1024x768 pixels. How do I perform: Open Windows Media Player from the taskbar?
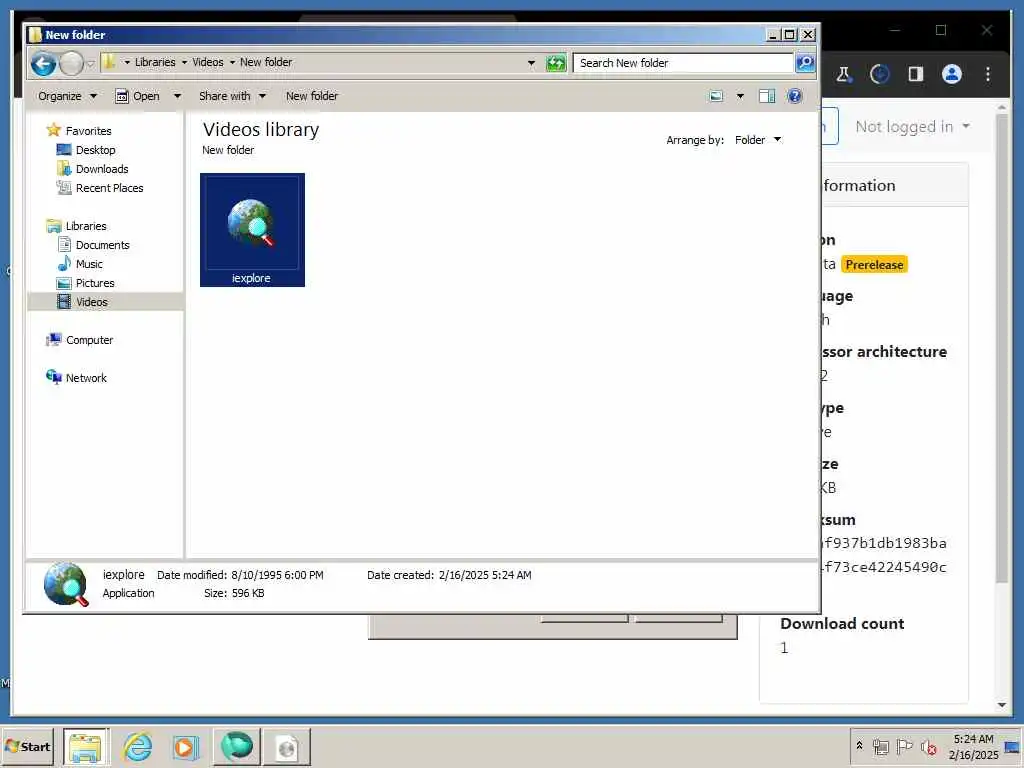tap(185, 747)
